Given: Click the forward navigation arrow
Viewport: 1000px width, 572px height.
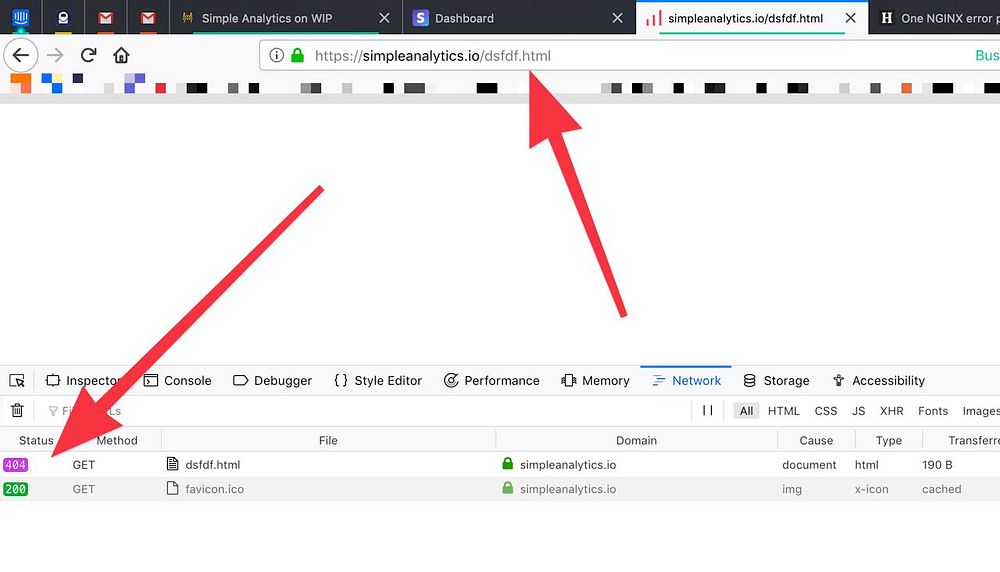Looking at the screenshot, I should 55,55.
